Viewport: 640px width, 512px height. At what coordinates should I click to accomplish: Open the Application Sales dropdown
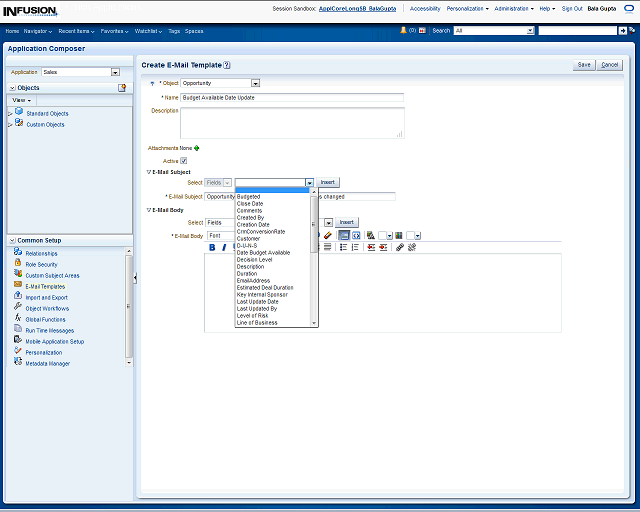[115, 72]
